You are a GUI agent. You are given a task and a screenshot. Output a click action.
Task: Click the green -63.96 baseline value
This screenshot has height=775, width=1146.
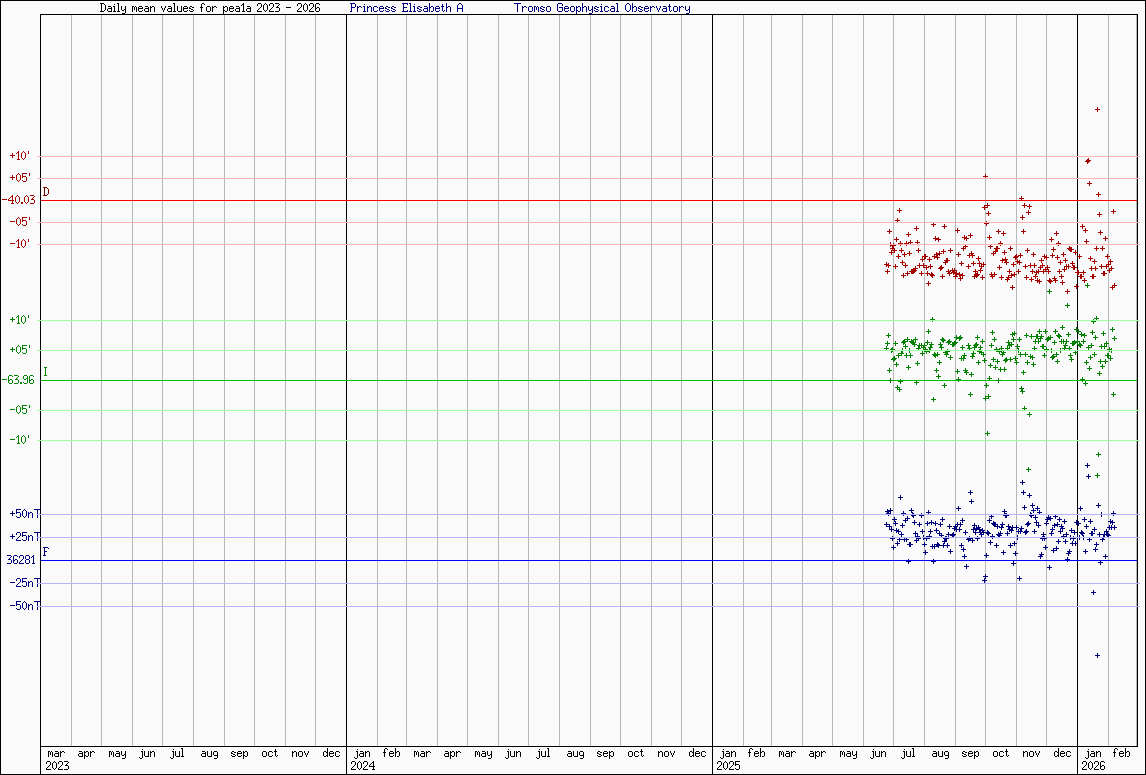point(19,380)
